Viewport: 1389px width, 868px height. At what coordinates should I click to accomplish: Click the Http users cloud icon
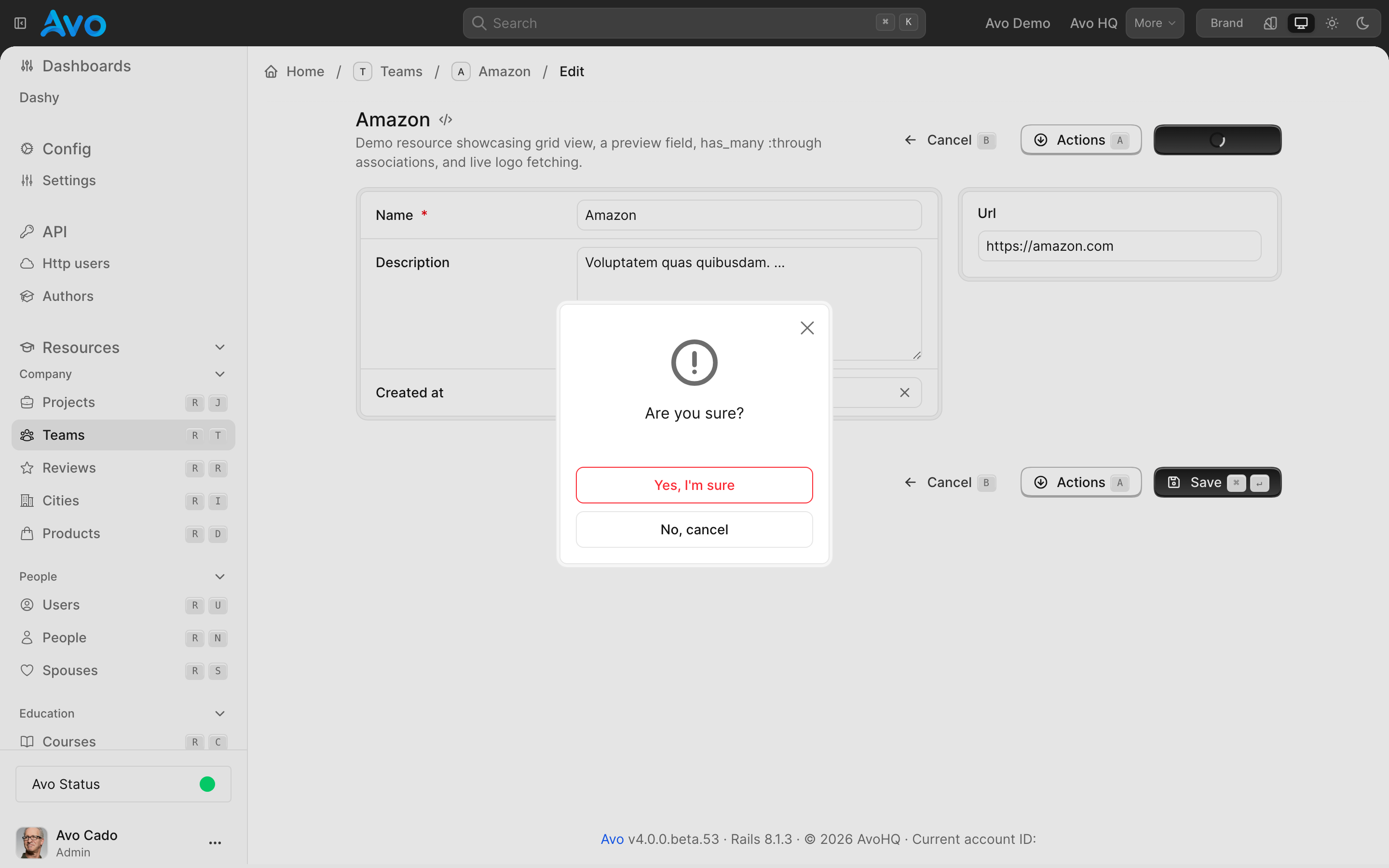27,263
